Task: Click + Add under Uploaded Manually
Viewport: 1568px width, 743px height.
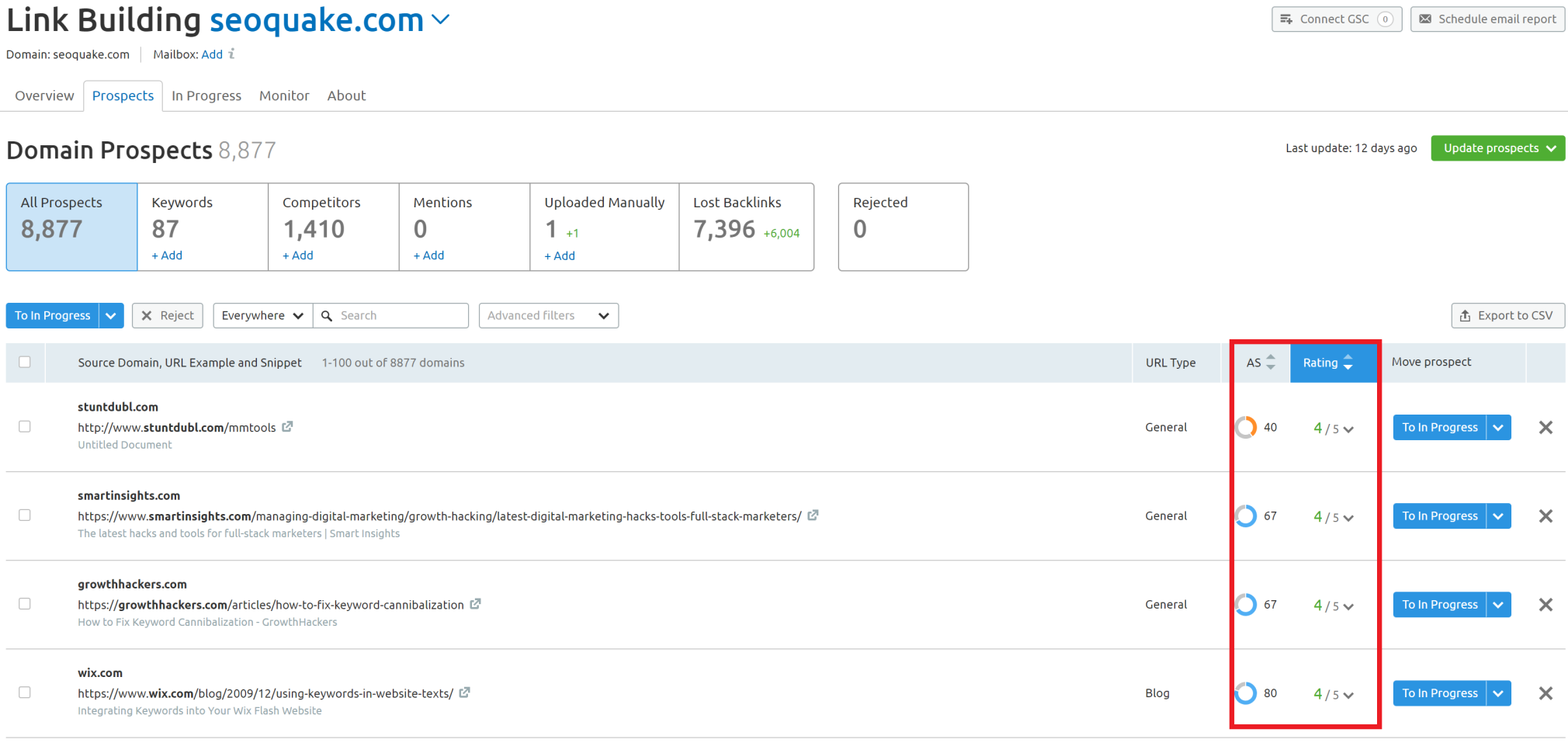Action: point(560,255)
